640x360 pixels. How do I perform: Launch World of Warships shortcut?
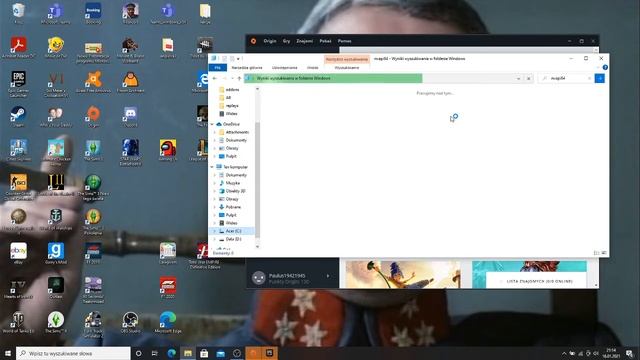point(56,219)
